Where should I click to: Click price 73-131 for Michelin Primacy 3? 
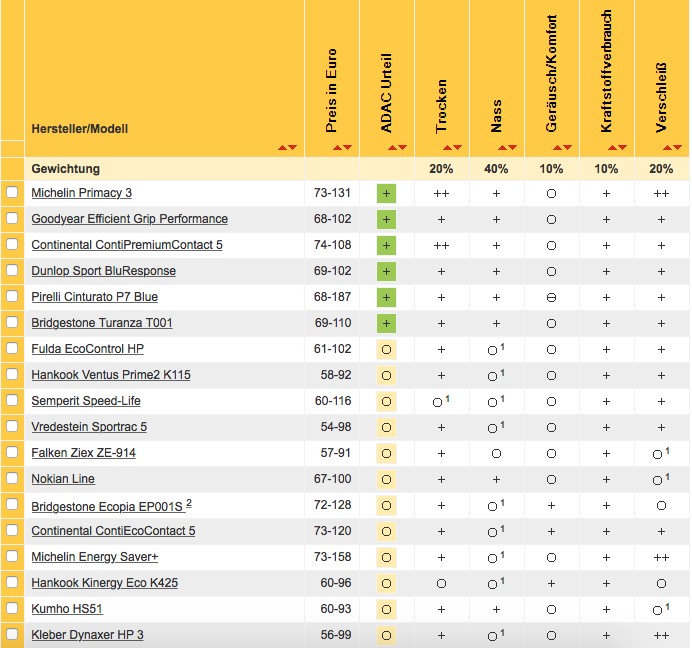click(332, 193)
